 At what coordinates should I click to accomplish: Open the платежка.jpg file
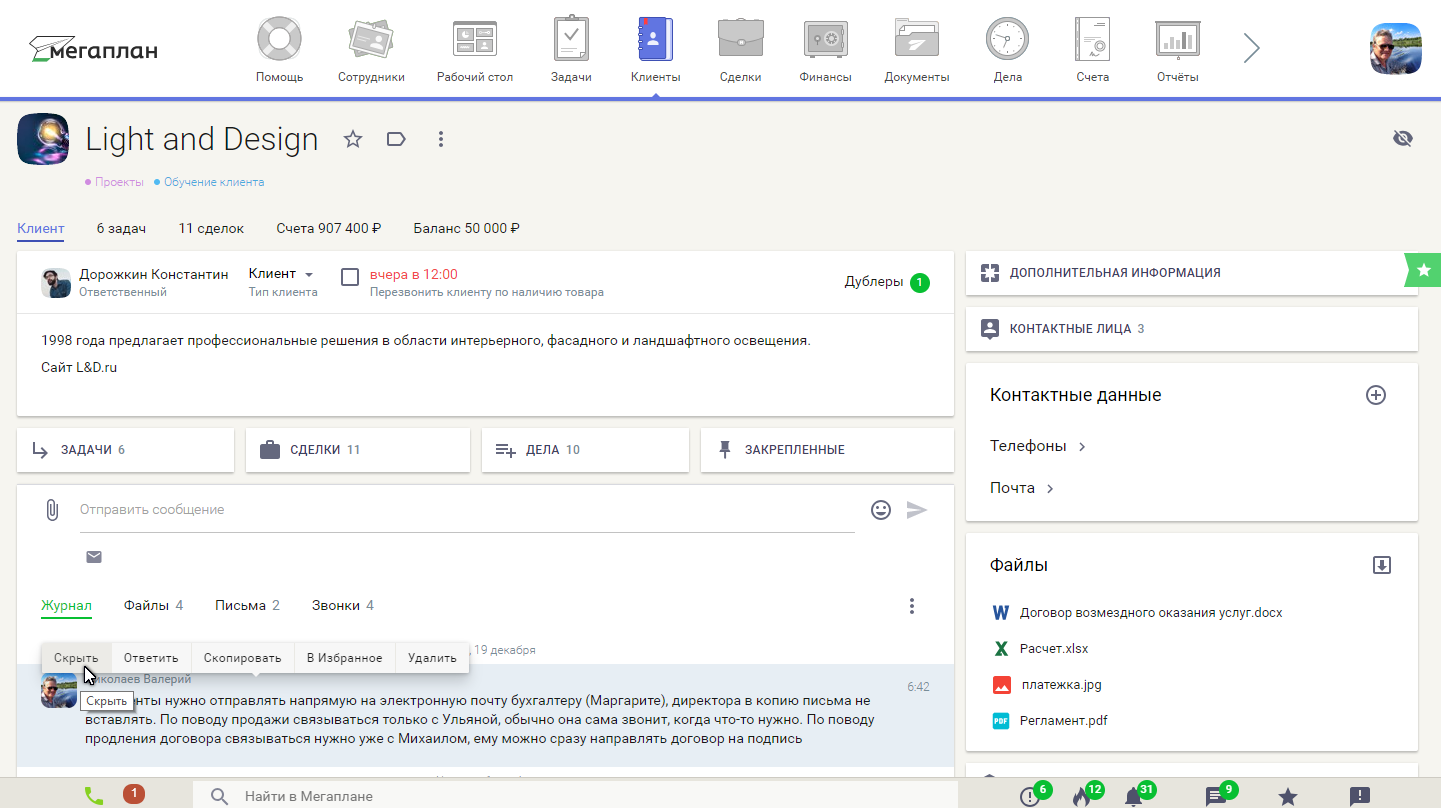click(x=1061, y=685)
